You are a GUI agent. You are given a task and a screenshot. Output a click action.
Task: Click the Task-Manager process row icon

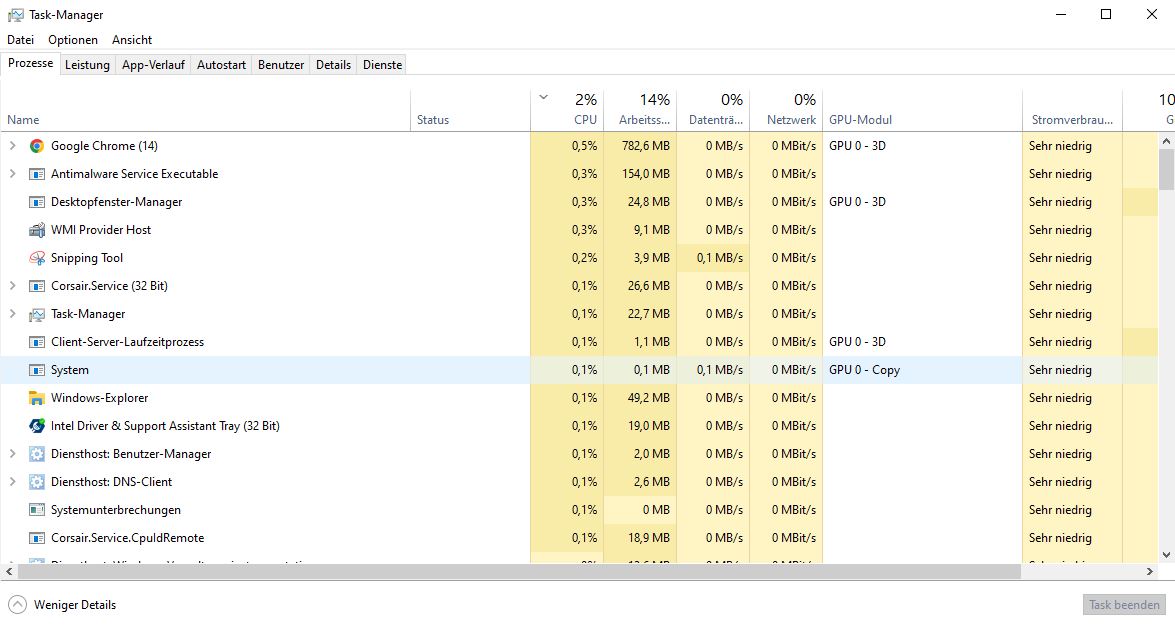[37, 314]
